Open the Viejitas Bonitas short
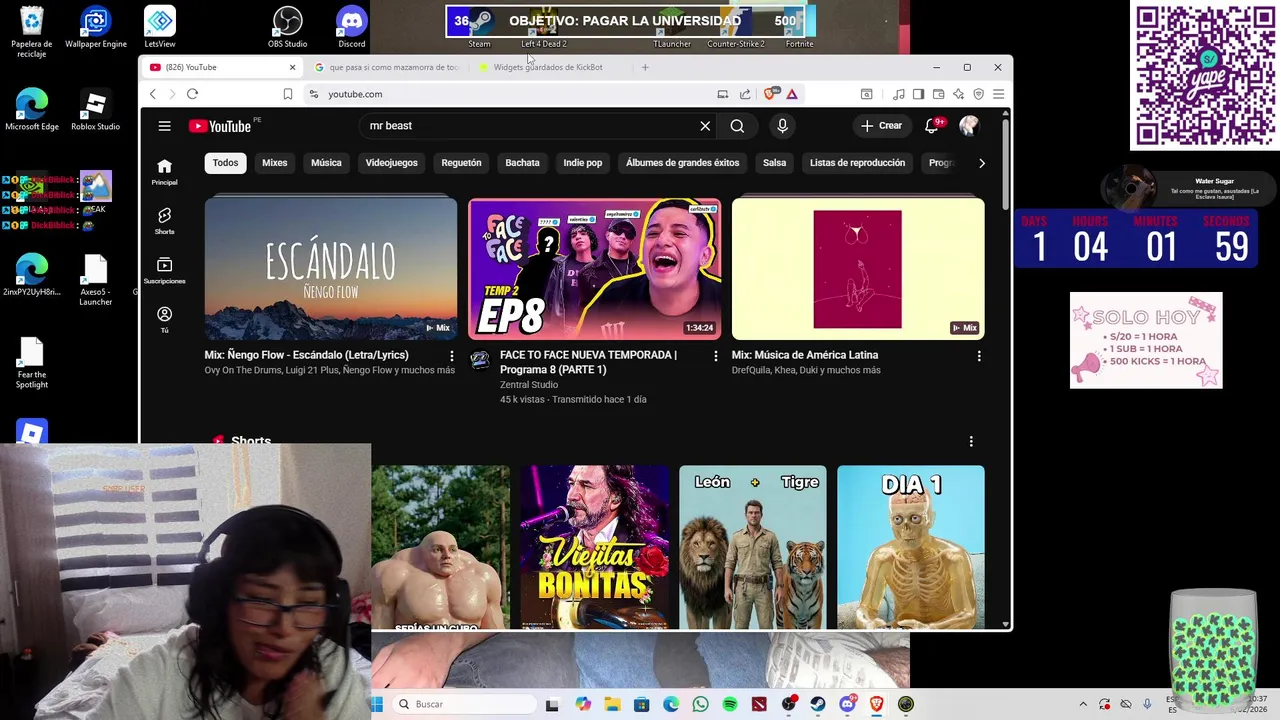The image size is (1280, 720). coord(595,547)
